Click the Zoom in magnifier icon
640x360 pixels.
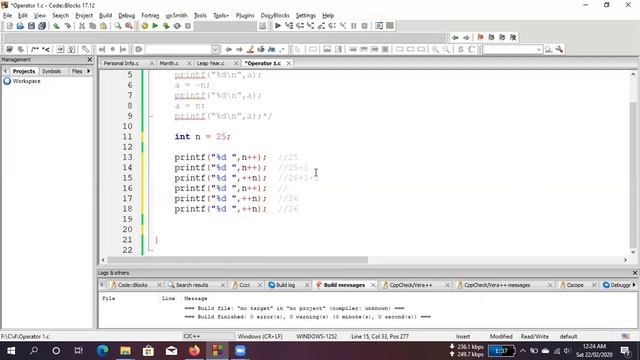436,49
